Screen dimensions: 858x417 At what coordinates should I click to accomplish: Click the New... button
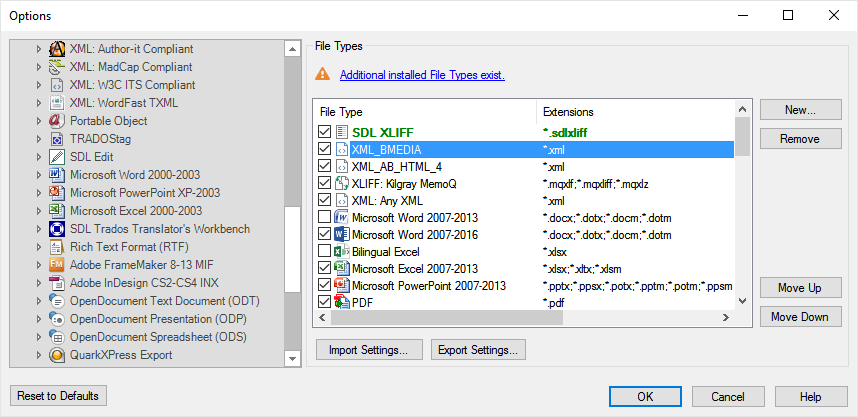[801, 110]
